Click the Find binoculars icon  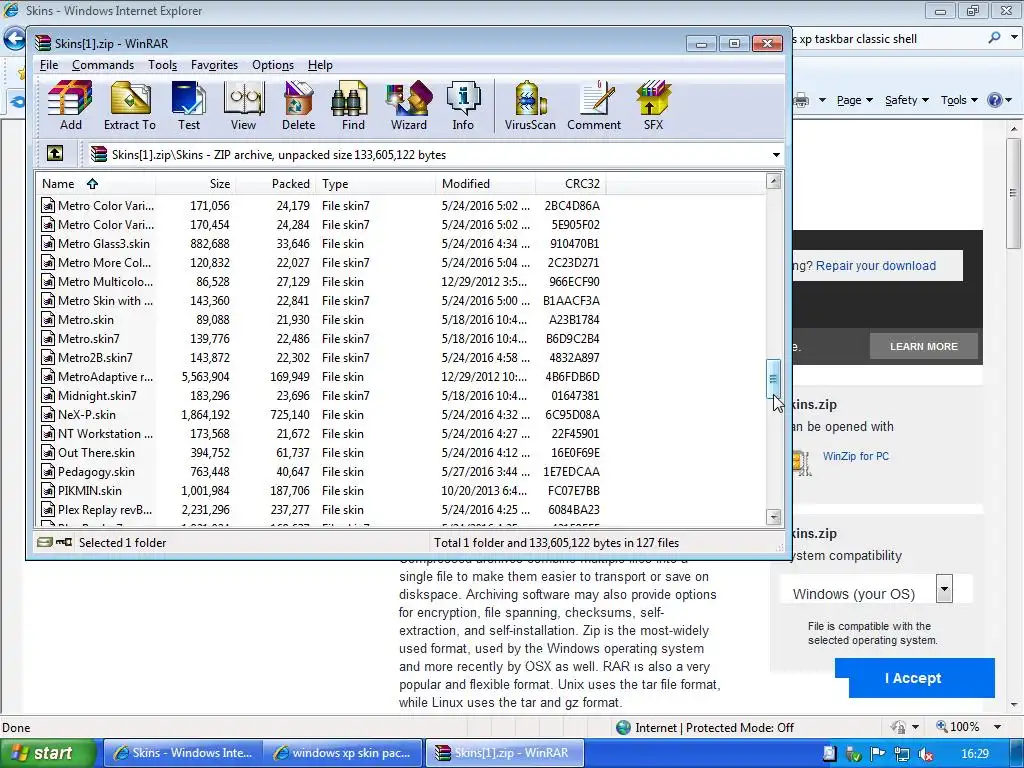coord(353,105)
